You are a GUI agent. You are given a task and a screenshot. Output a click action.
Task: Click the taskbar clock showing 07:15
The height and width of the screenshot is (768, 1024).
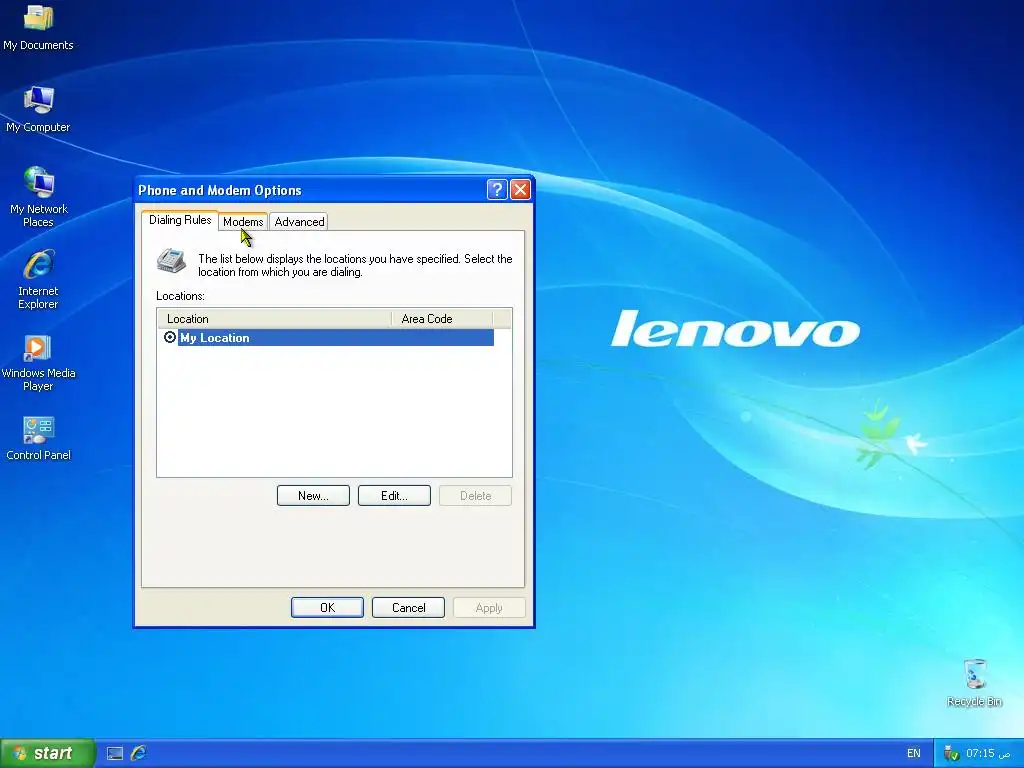pos(988,754)
